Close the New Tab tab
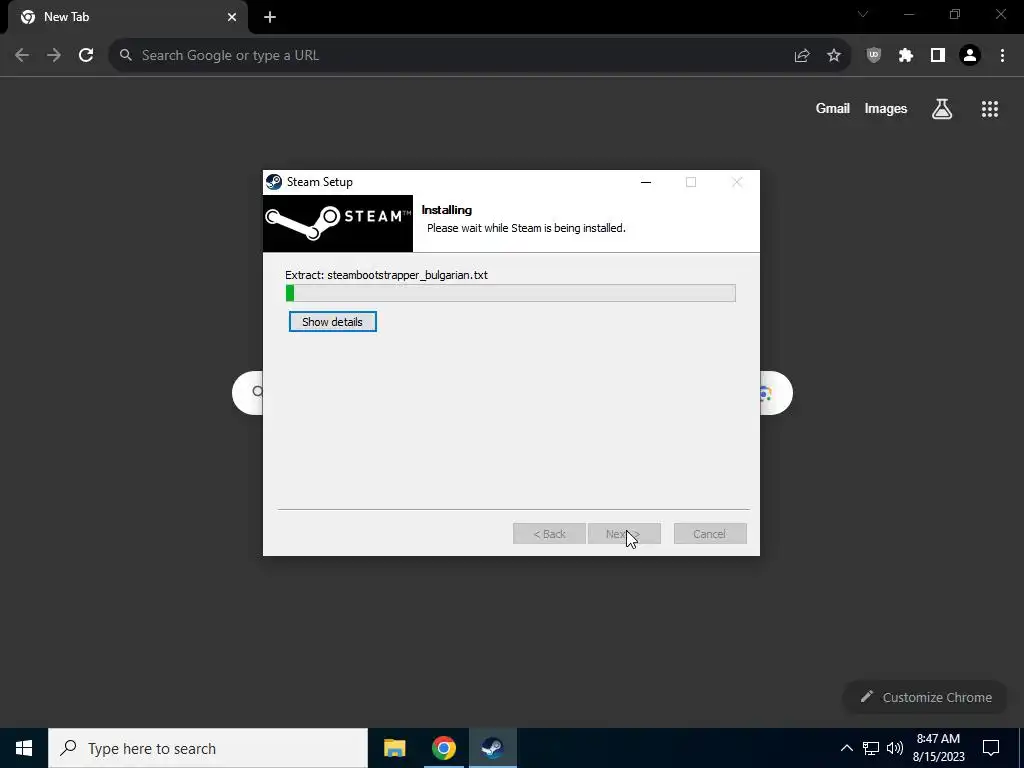The image size is (1024, 768). coord(232,17)
